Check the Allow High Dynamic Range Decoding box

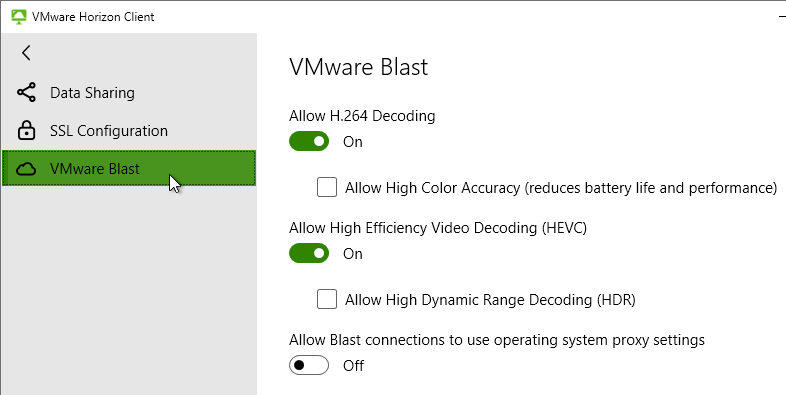[x=327, y=299]
